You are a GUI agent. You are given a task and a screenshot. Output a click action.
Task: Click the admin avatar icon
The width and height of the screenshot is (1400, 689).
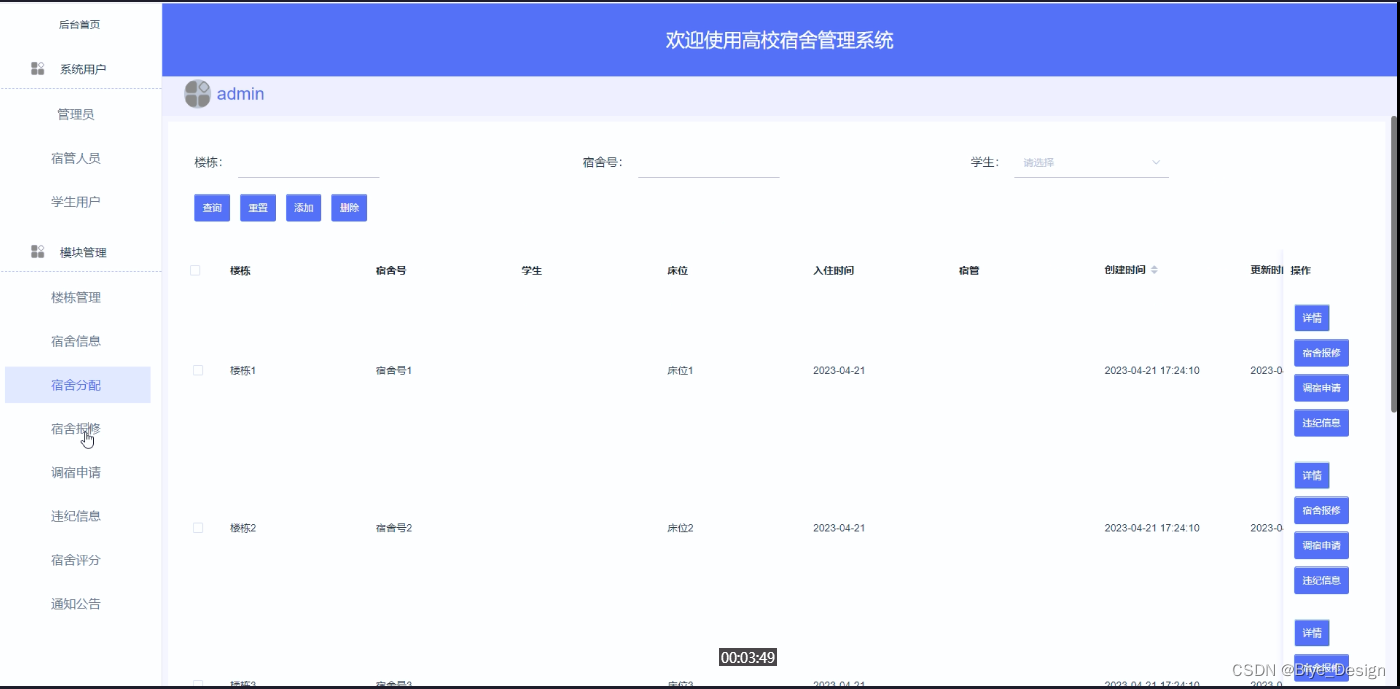coord(196,93)
